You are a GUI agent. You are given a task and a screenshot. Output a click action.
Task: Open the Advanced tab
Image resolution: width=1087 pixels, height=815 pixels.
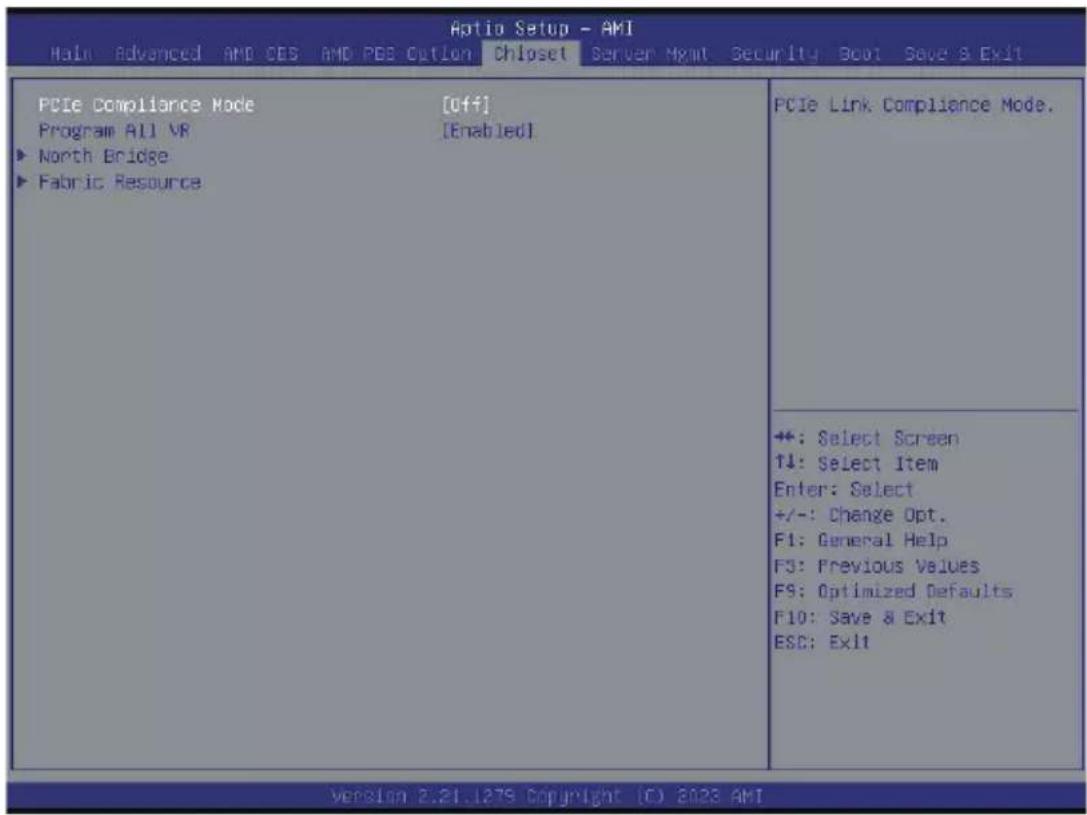point(158,54)
